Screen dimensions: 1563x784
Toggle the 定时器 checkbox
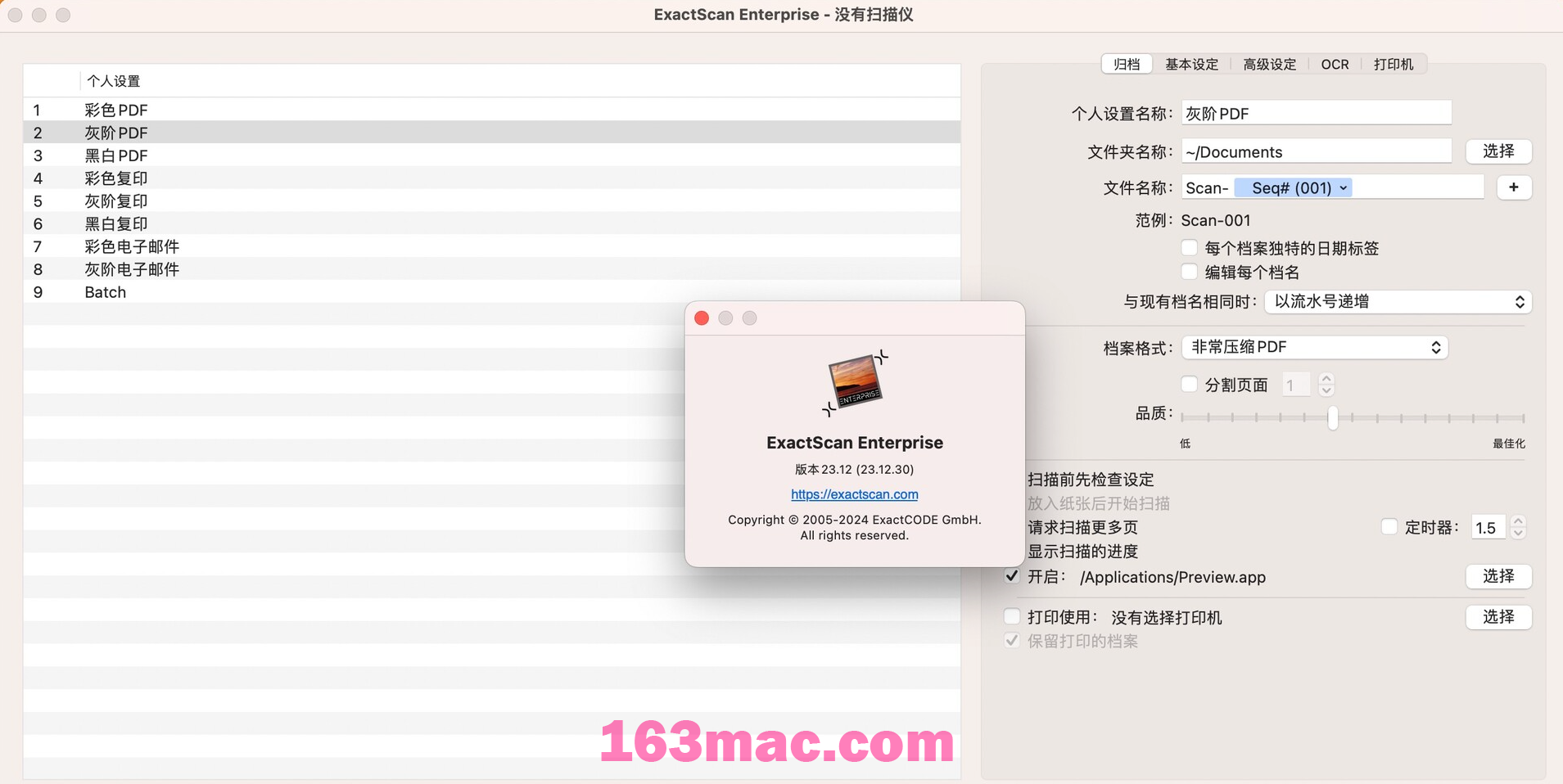click(x=1389, y=527)
